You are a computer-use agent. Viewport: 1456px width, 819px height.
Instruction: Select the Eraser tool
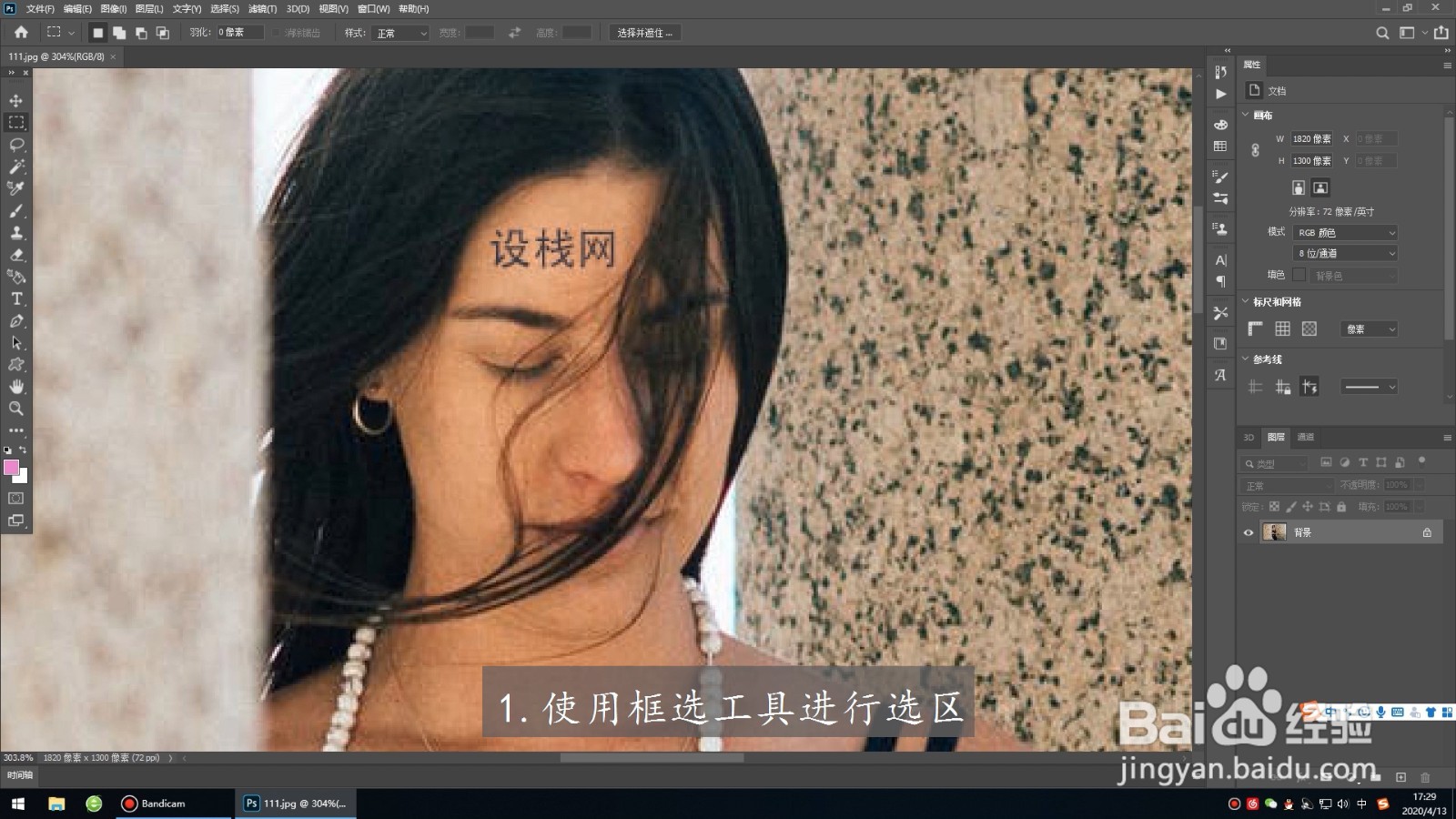[16, 255]
